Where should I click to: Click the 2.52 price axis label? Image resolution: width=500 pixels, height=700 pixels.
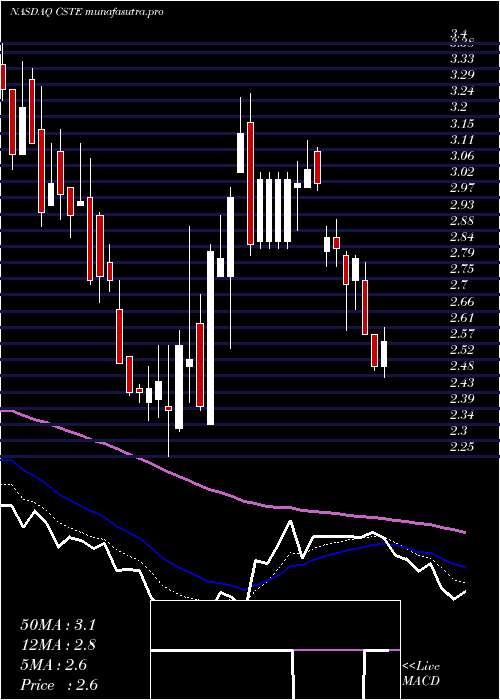coord(462,350)
